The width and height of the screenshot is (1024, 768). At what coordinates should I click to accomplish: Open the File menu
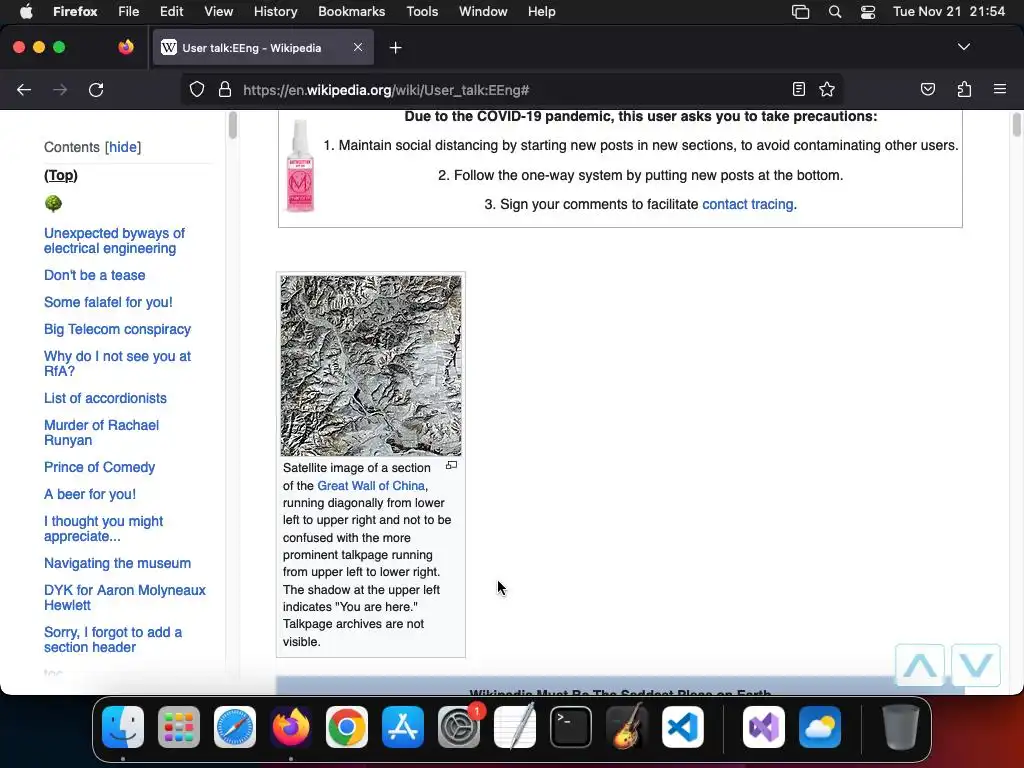pos(129,11)
